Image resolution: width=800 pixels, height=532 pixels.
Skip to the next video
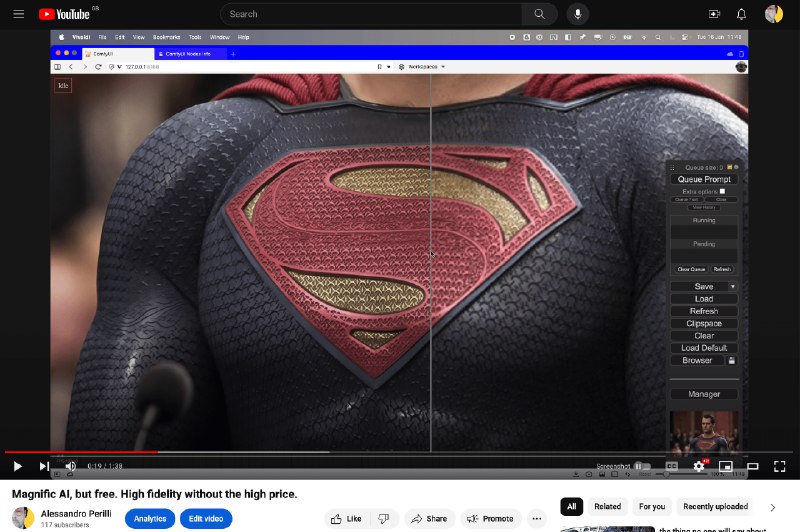44,466
